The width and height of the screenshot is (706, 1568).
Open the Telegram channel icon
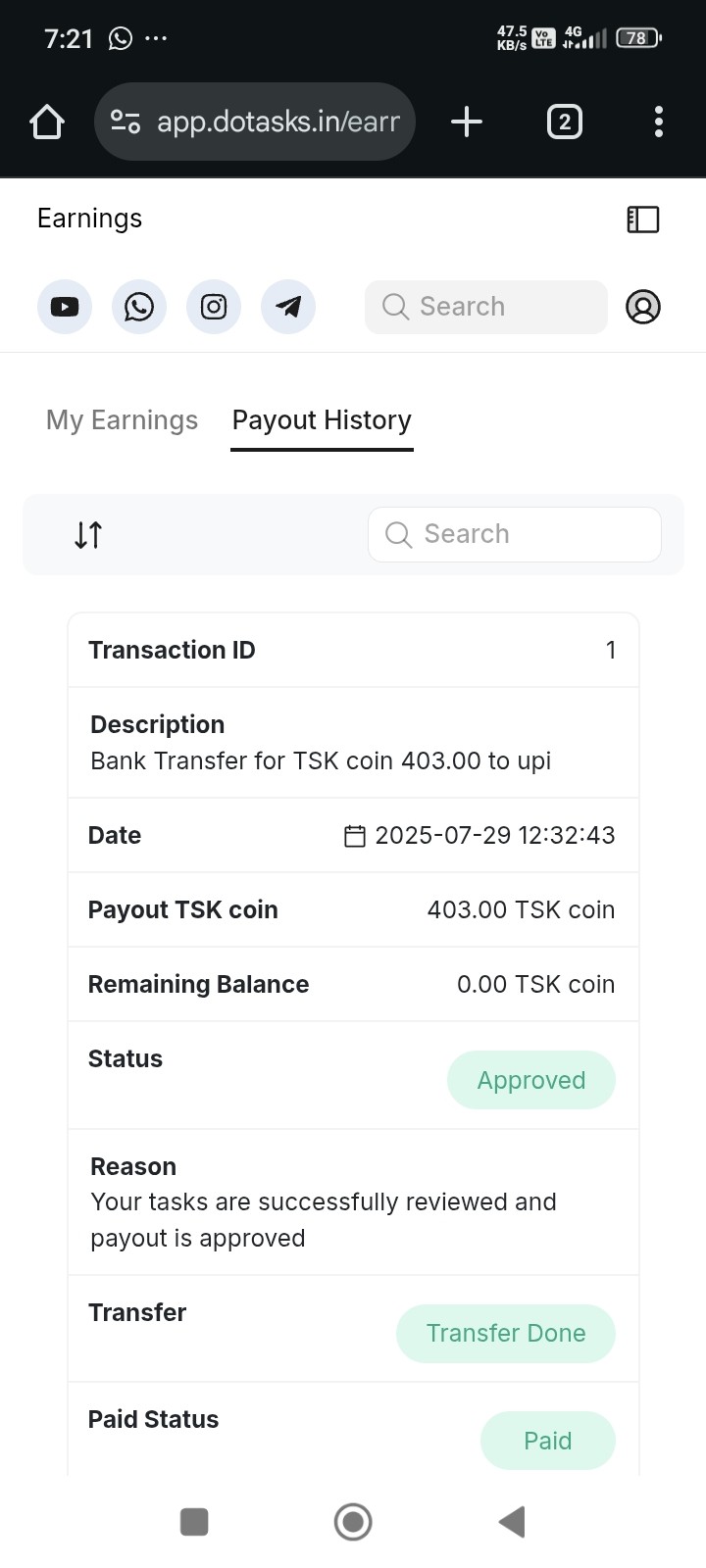point(288,307)
